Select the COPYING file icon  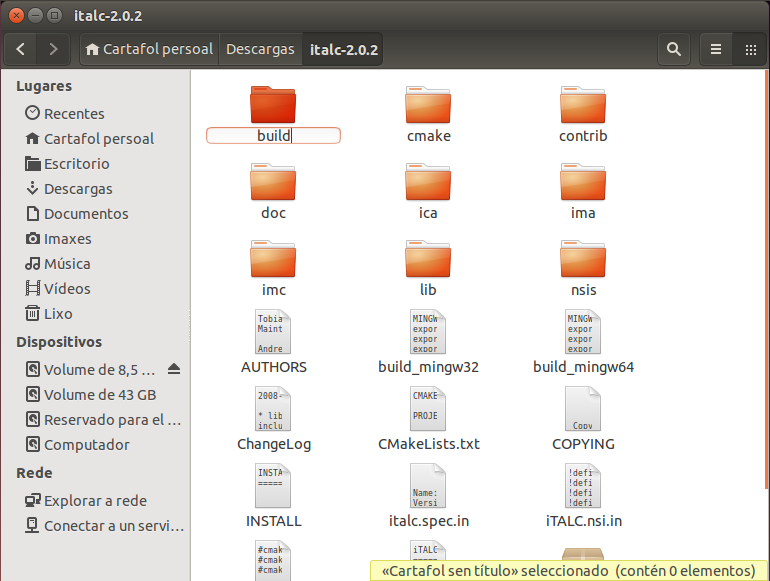pos(583,409)
